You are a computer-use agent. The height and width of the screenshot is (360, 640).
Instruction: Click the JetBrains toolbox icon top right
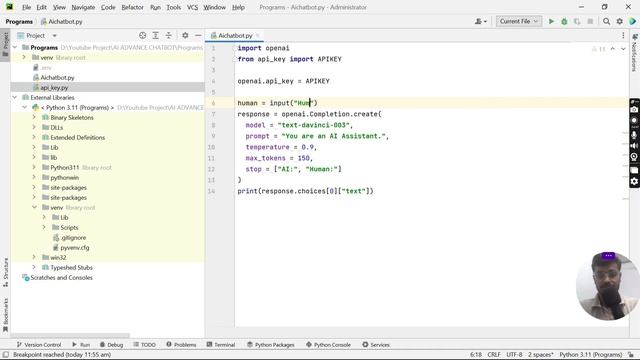coord(633,21)
